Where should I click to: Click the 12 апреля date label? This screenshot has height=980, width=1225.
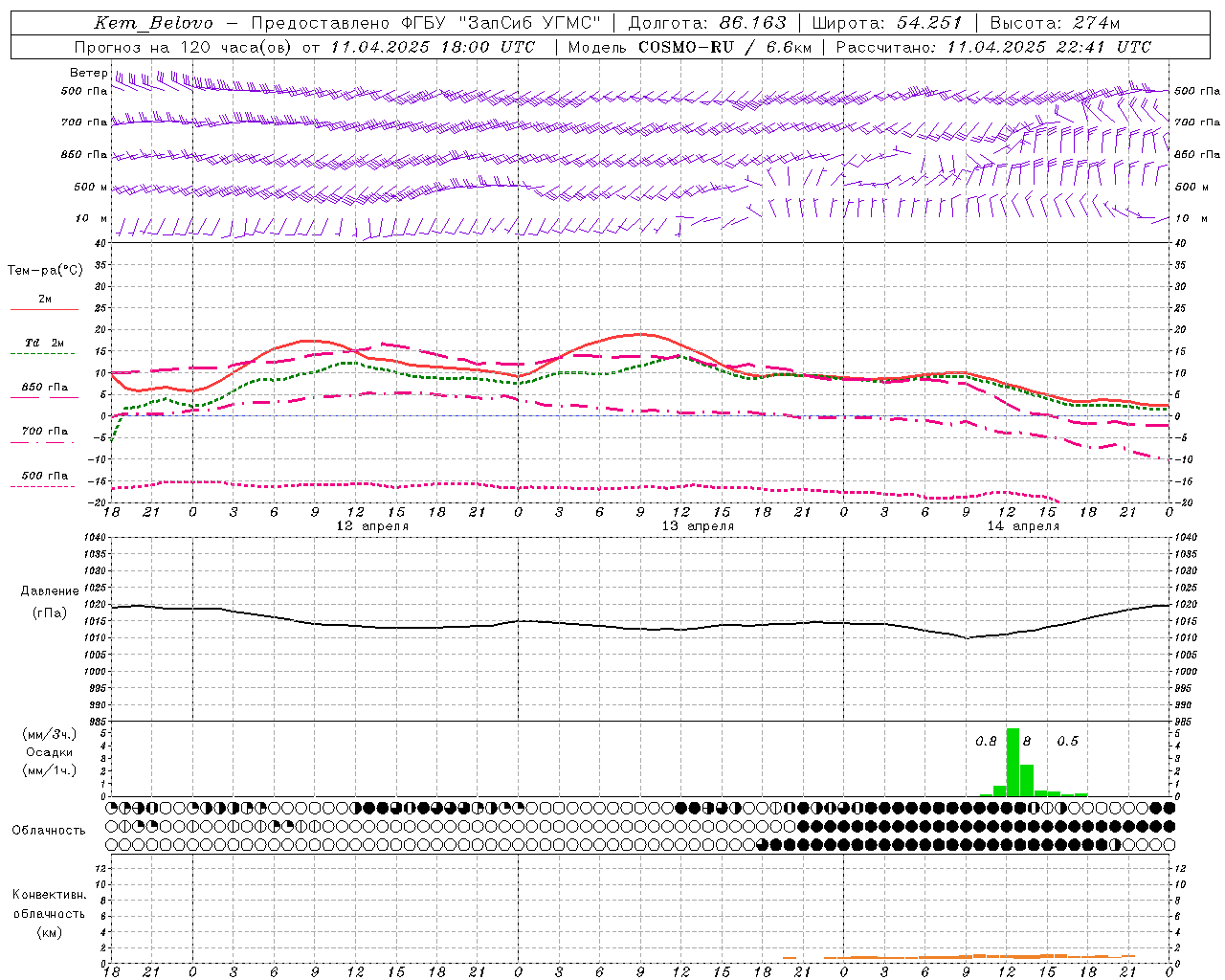point(372,526)
